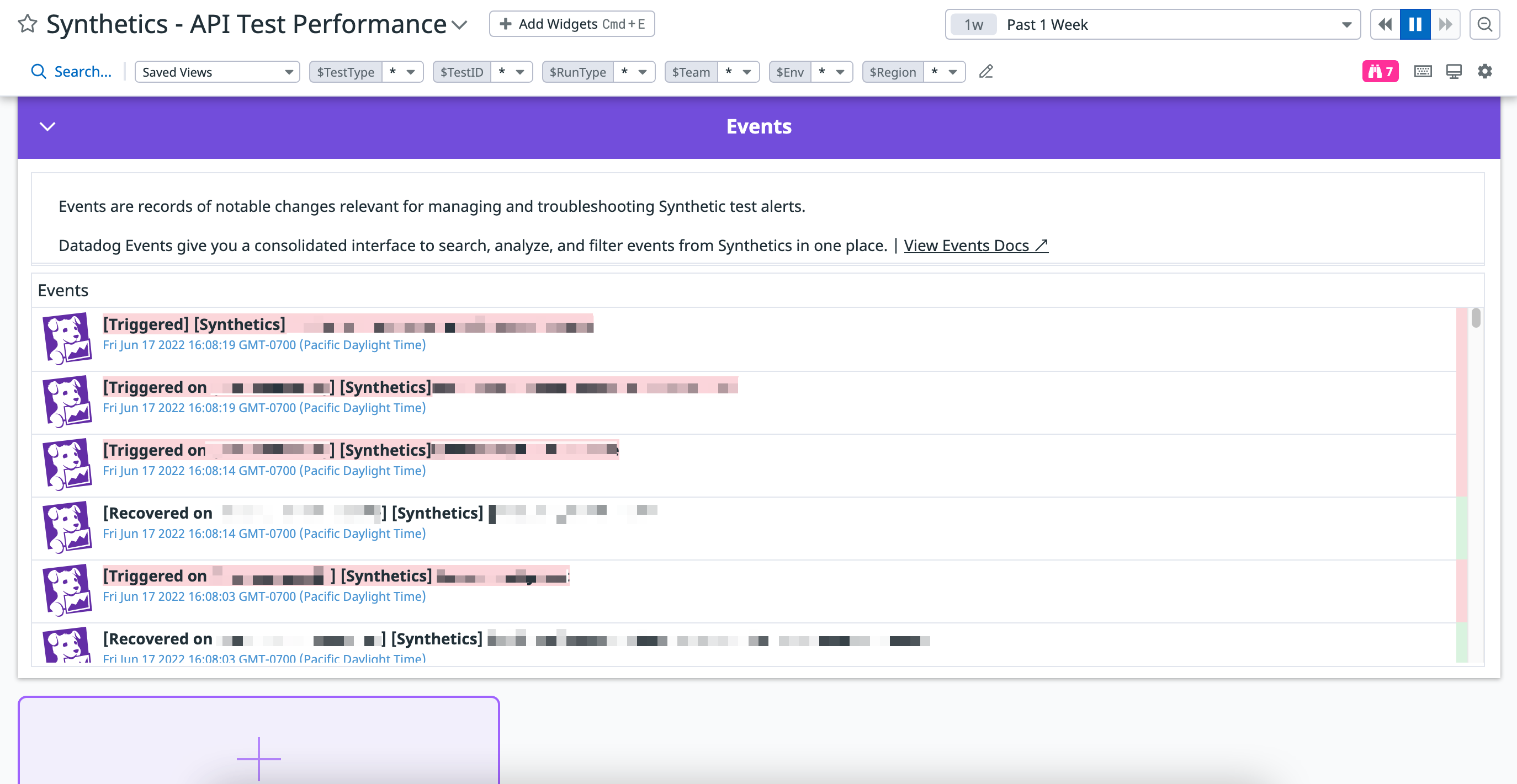Open the Saved Views dropdown
1517x784 pixels.
[218, 72]
